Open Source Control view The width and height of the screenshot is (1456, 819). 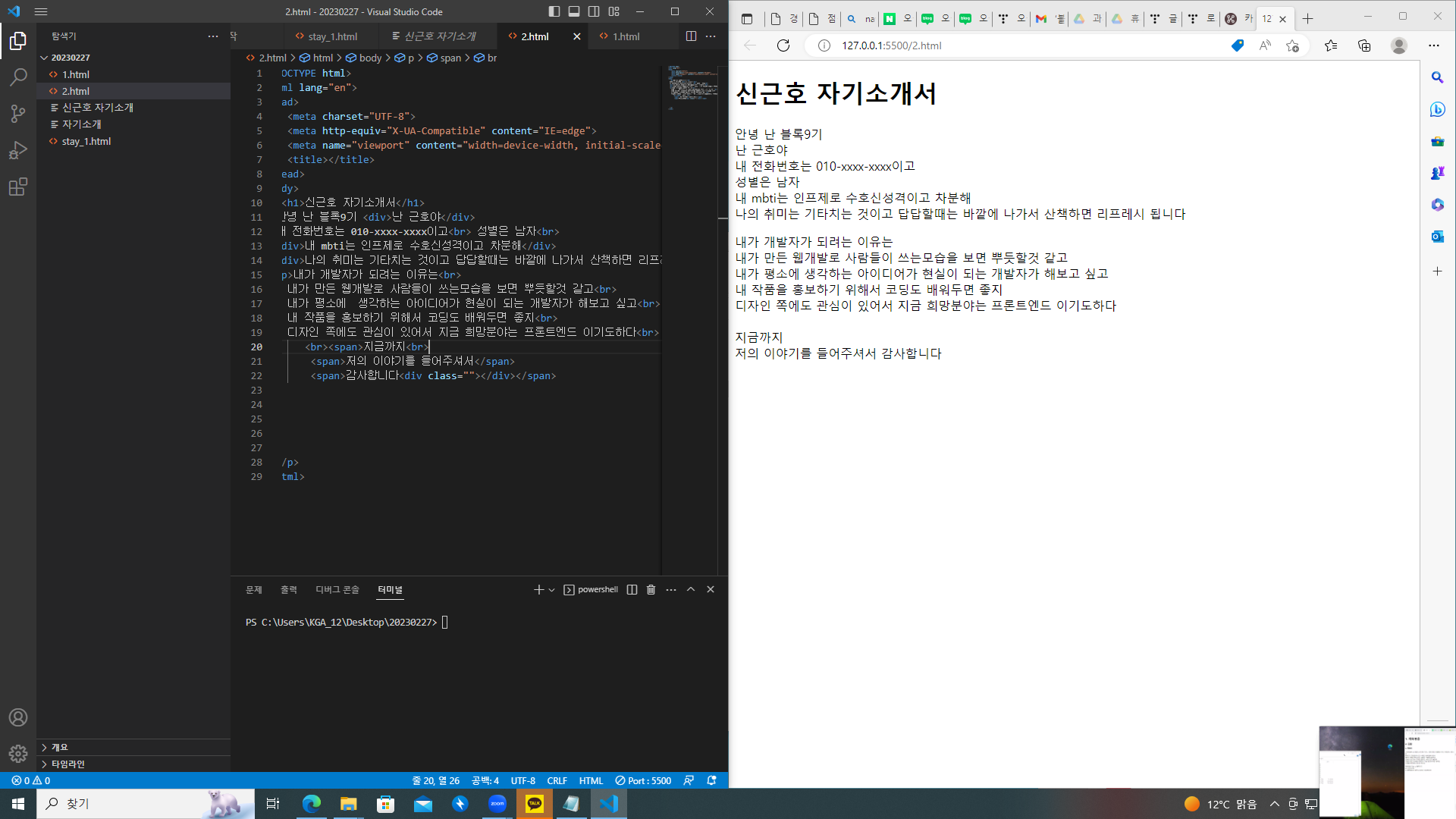coord(18,114)
